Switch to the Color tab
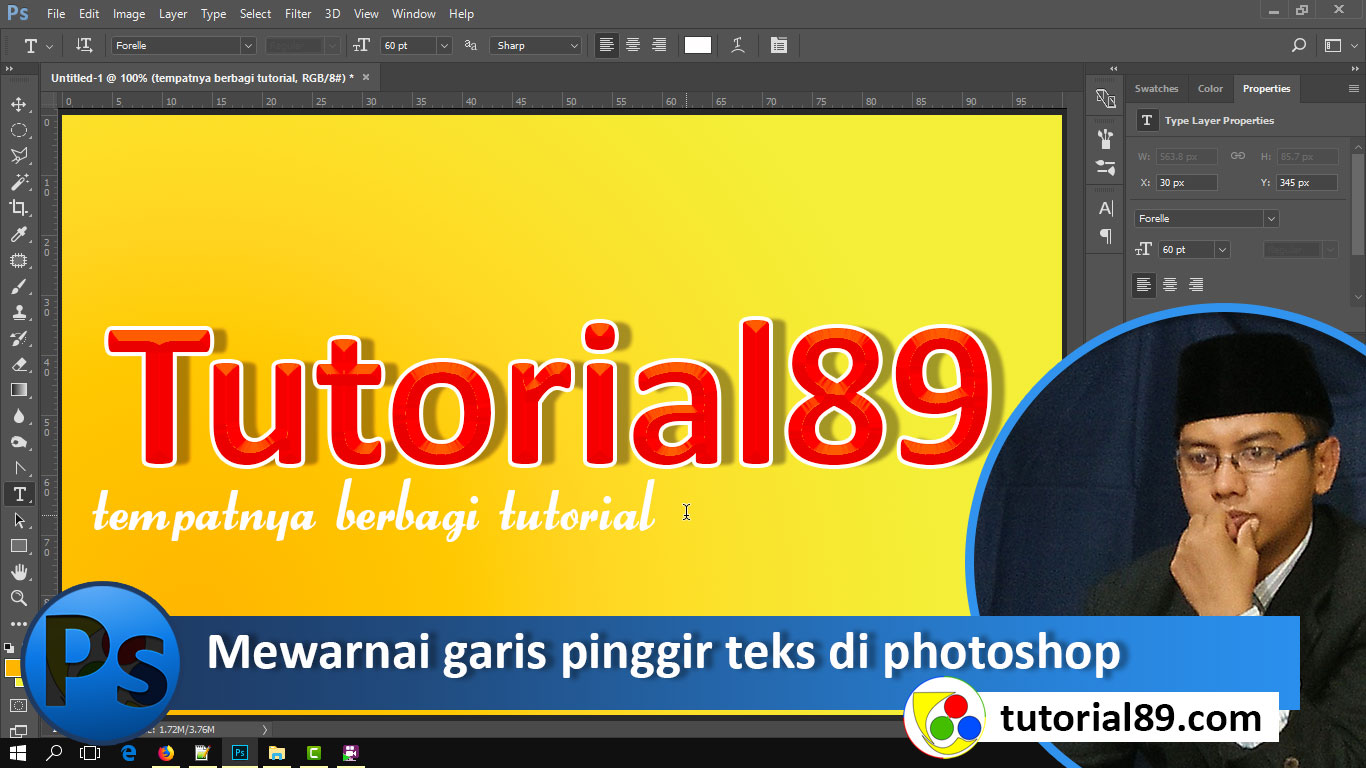 pos(1210,88)
